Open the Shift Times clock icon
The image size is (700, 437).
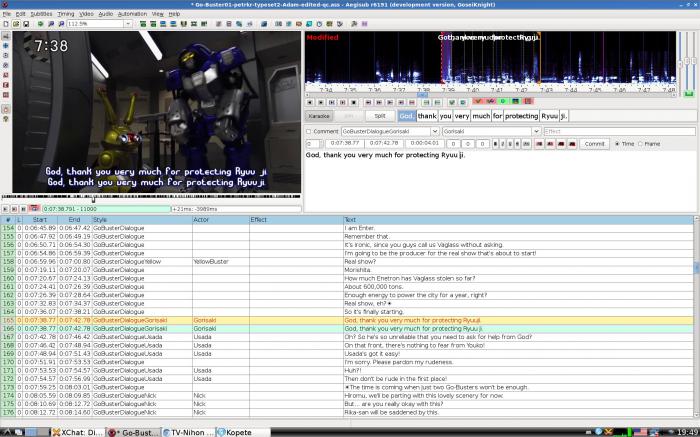click(319, 24)
